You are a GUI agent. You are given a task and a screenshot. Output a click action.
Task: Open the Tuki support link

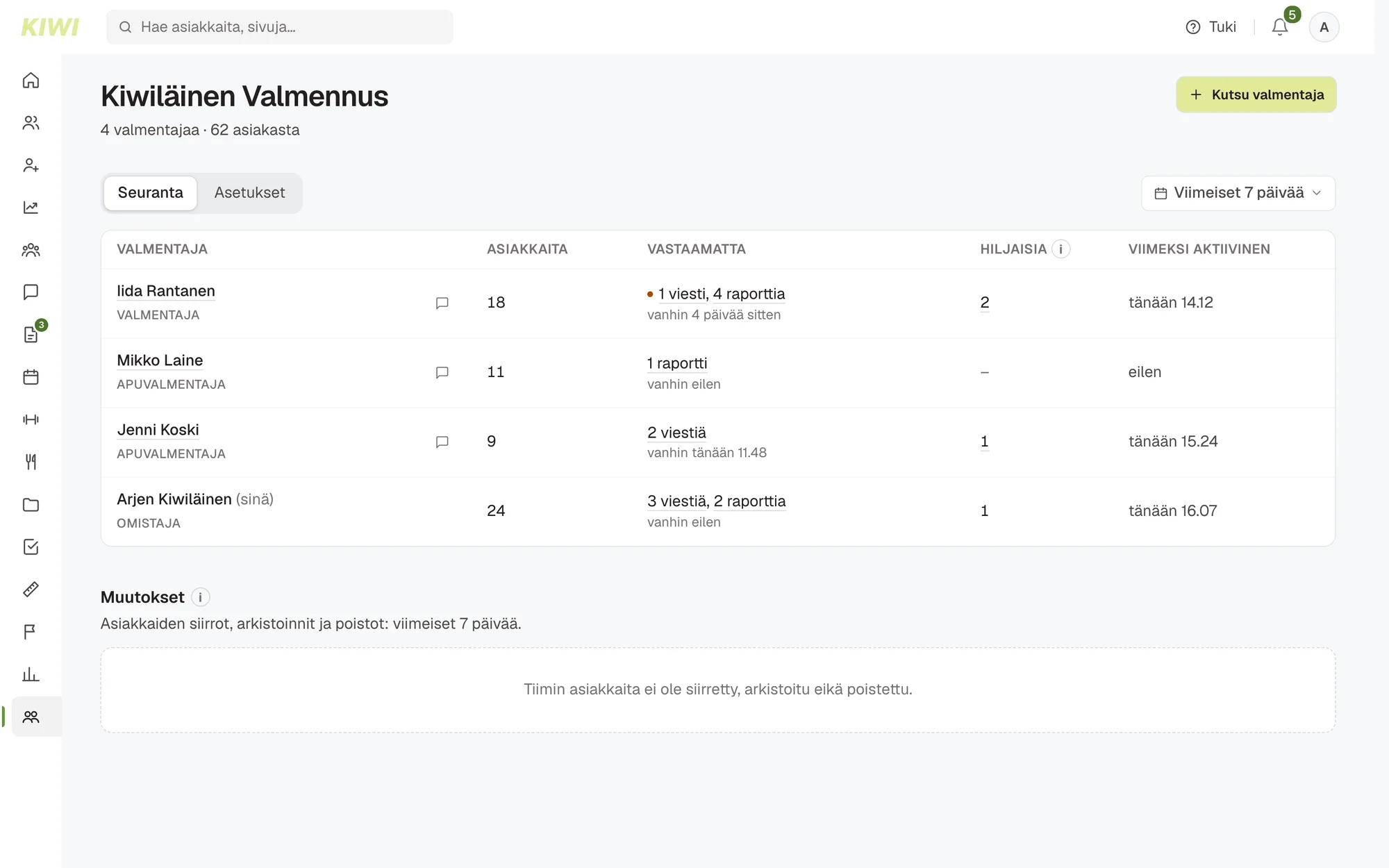[x=1211, y=27]
